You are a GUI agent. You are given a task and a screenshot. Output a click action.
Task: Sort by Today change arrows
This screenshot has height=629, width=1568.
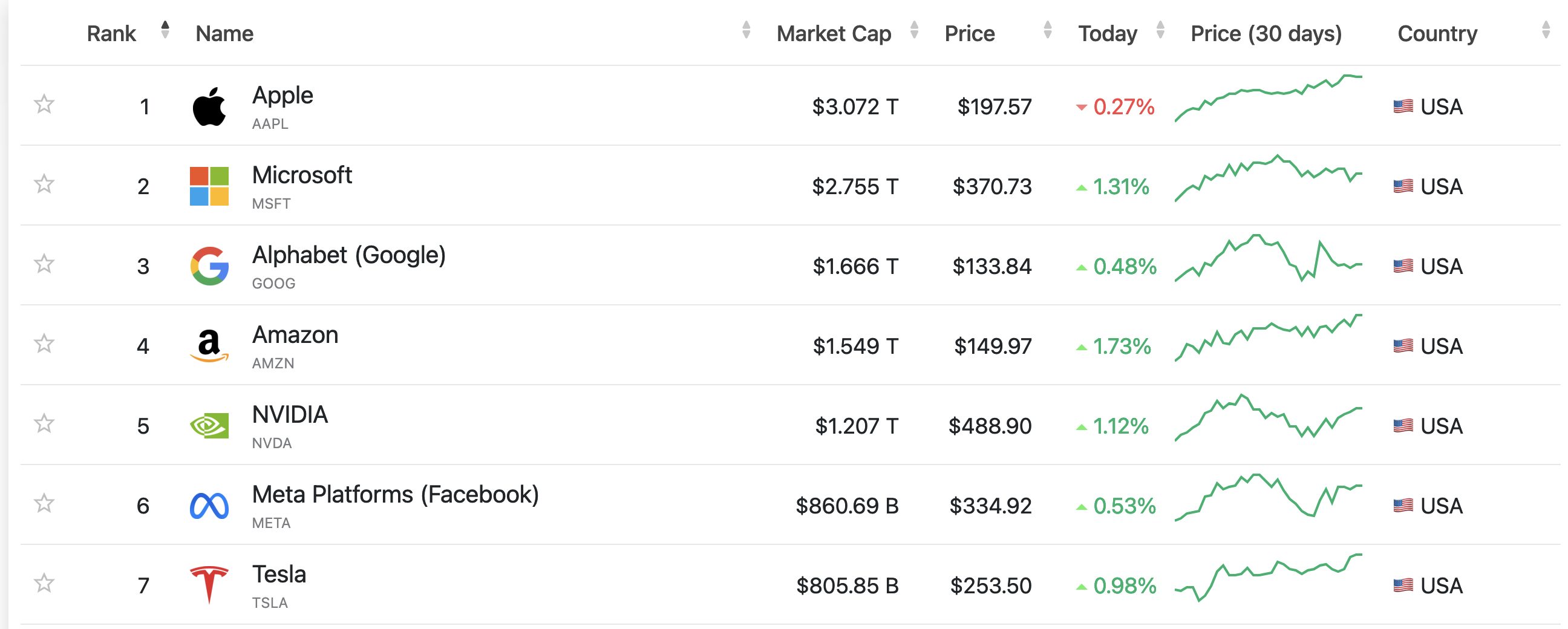pos(1160,30)
